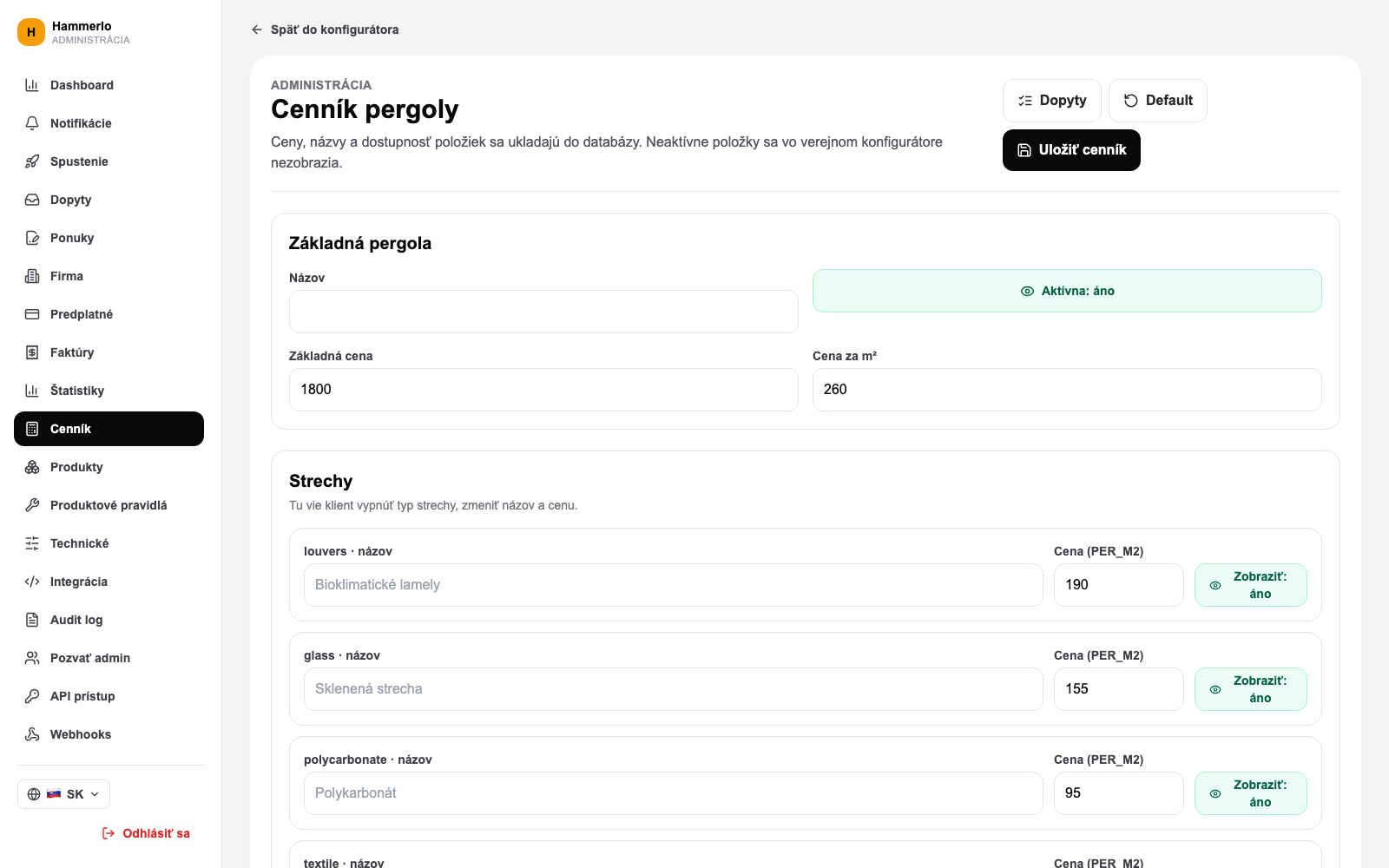Click the Faktúry receipt icon
This screenshot has width=1389, height=868.
pos(32,352)
